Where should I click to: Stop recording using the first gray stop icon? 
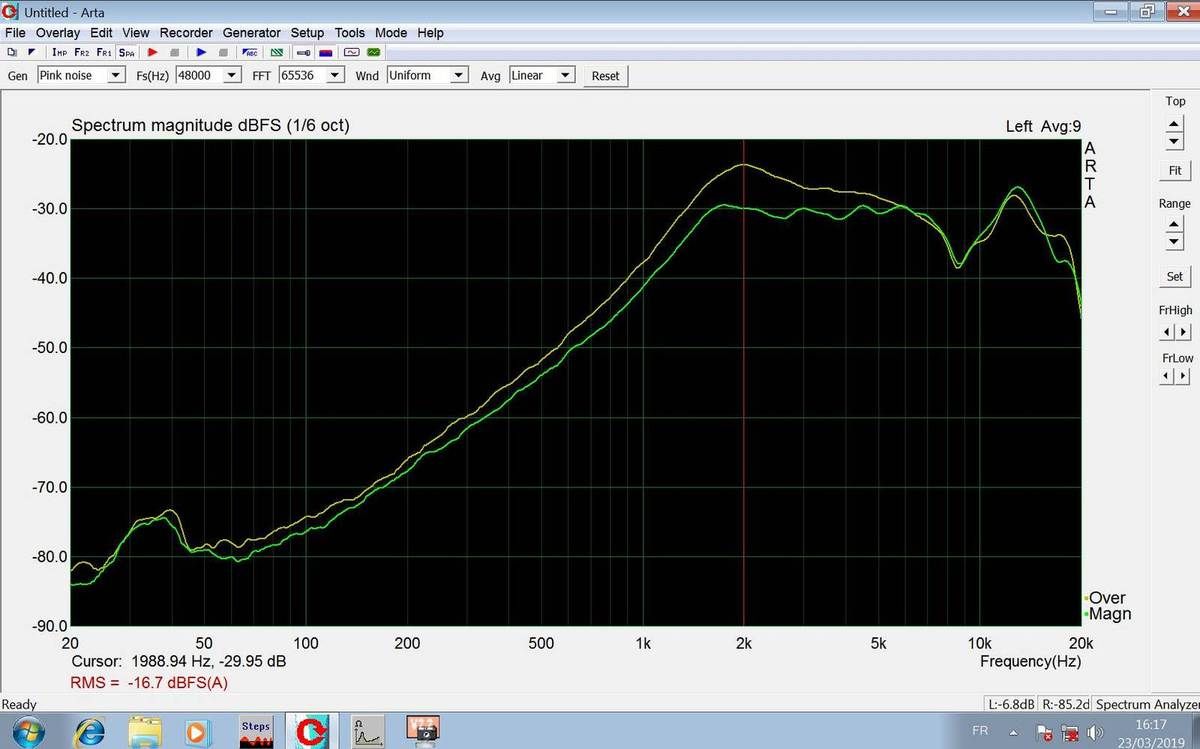click(175, 52)
